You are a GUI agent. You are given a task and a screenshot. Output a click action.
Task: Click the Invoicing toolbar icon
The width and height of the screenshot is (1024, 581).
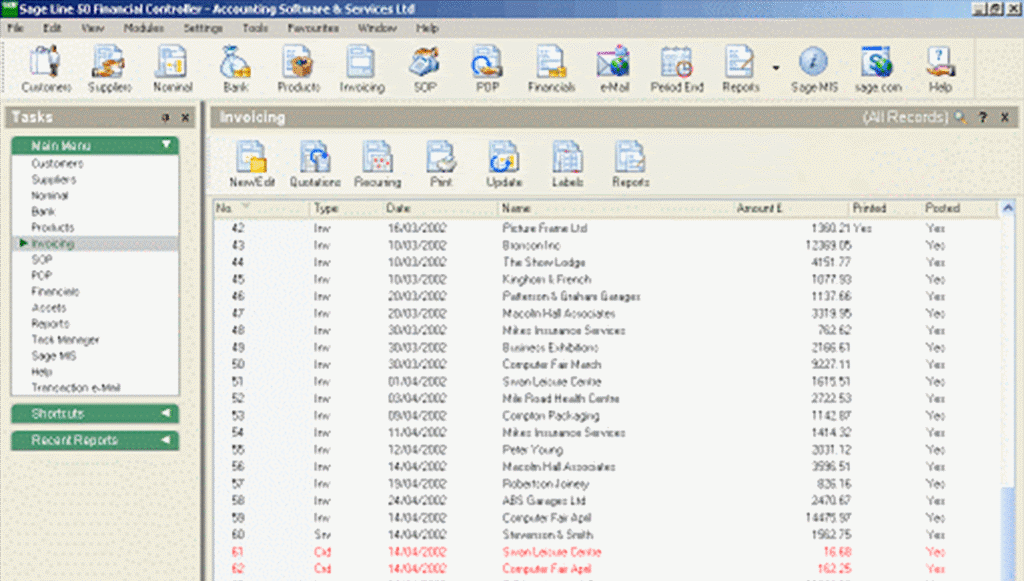[362, 69]
